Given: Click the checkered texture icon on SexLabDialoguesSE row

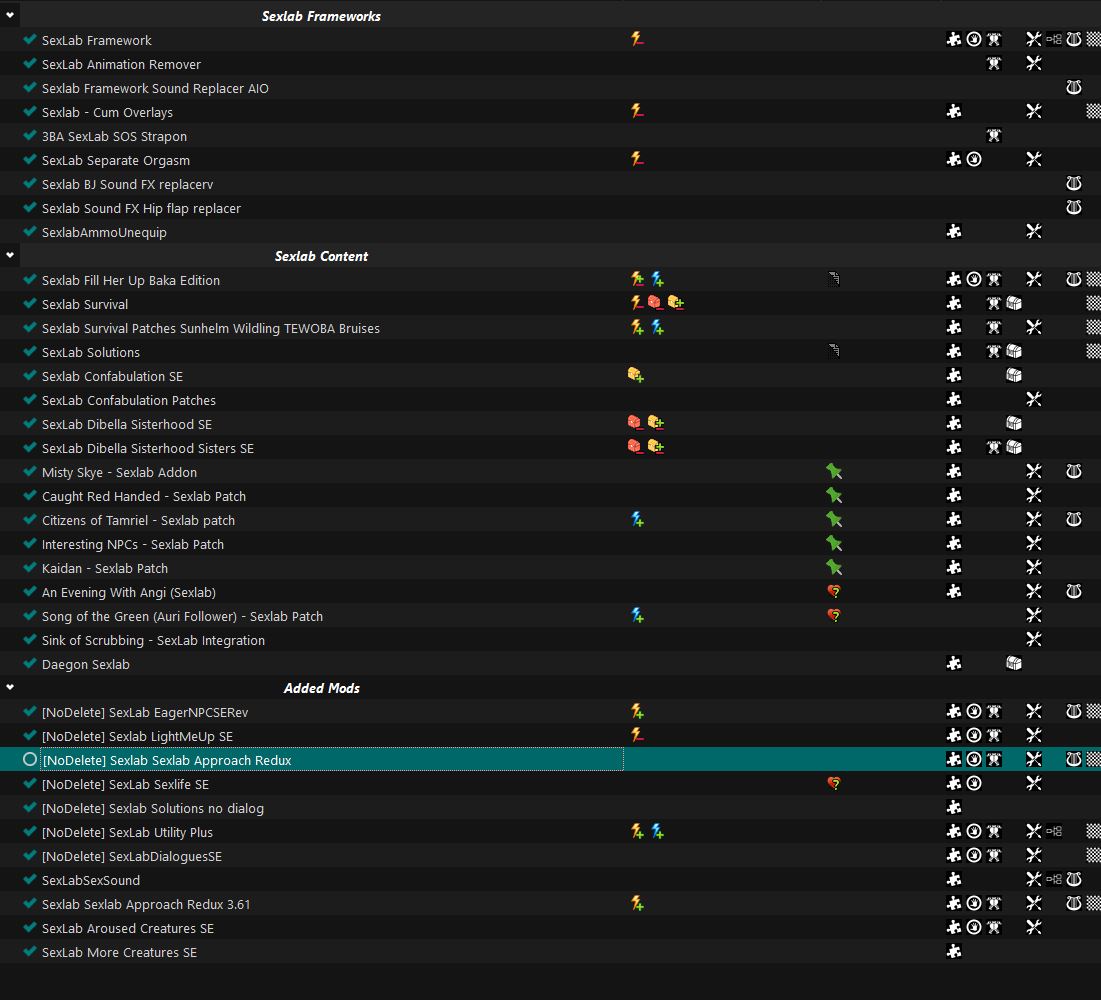Looking at the screenshot, I should (1093, 855).
